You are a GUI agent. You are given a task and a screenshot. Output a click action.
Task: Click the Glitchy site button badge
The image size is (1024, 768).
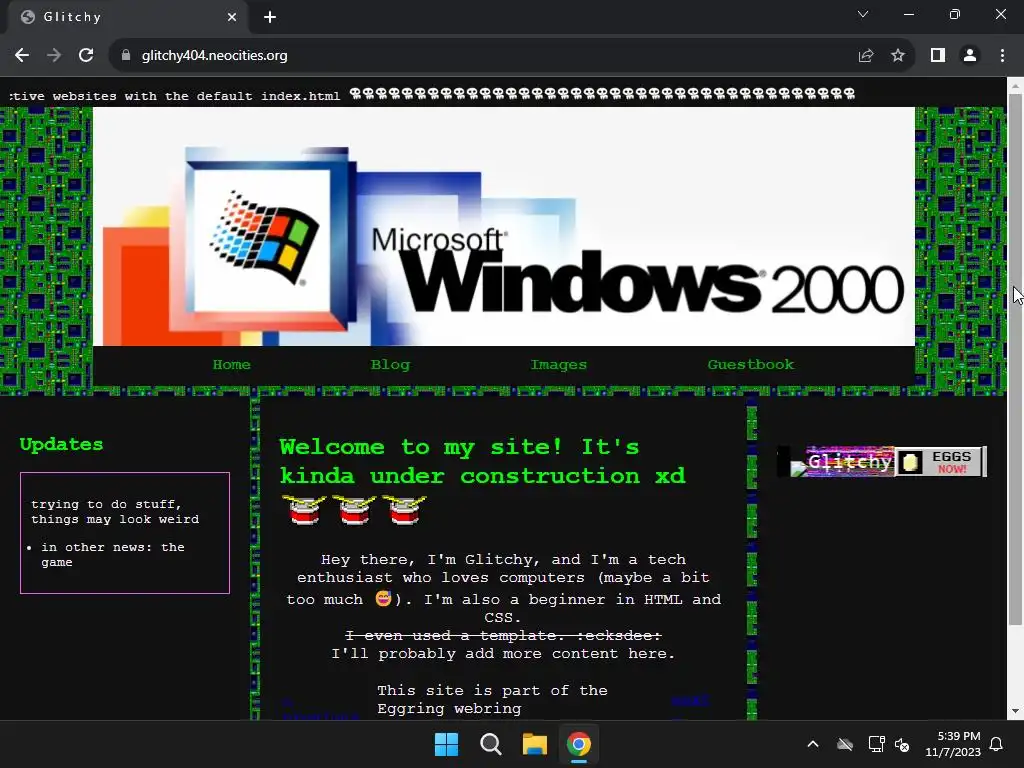pos(842,462)
